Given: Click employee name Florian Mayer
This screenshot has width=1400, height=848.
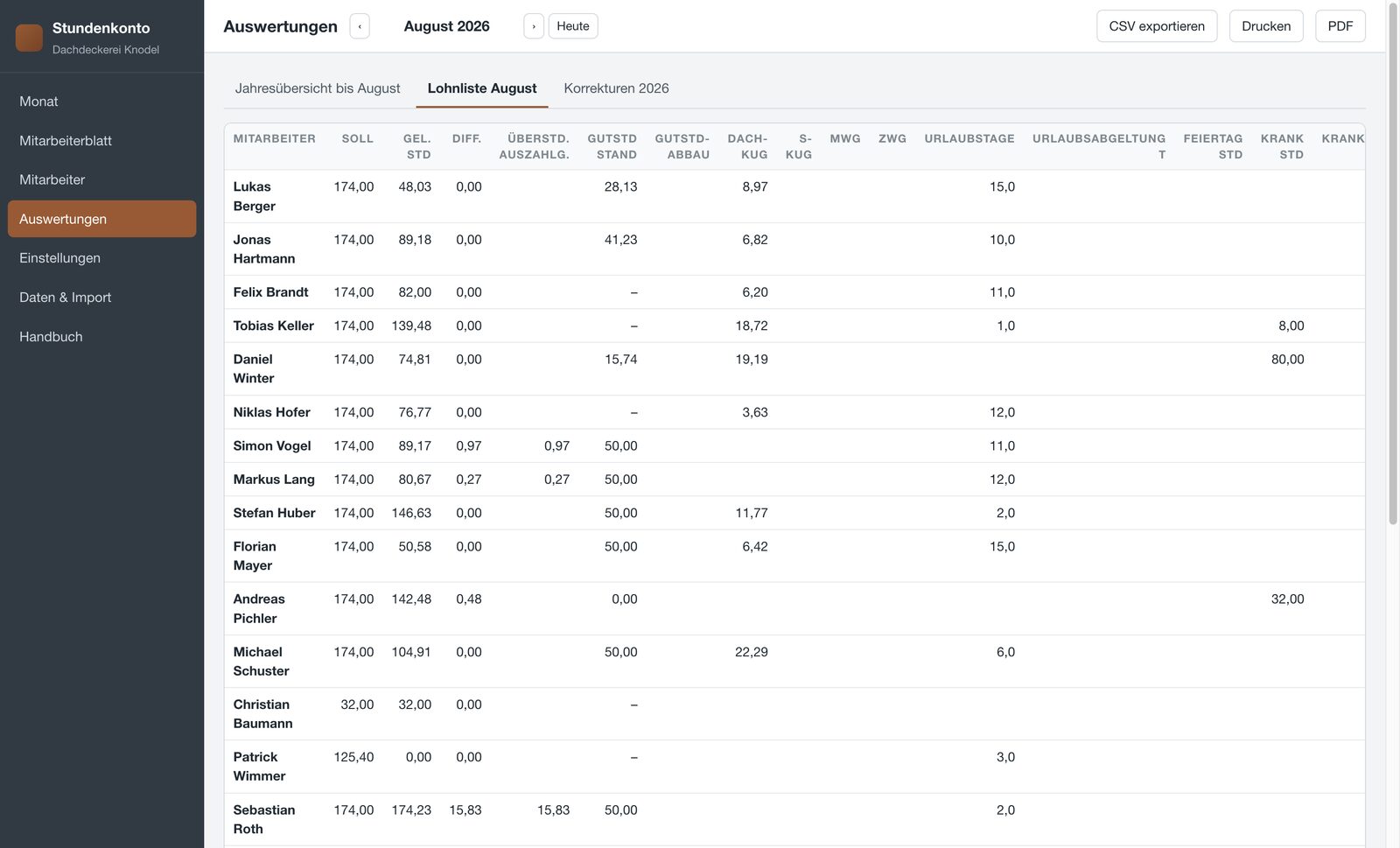Looking at the screenshot, I should pos(255,556).
